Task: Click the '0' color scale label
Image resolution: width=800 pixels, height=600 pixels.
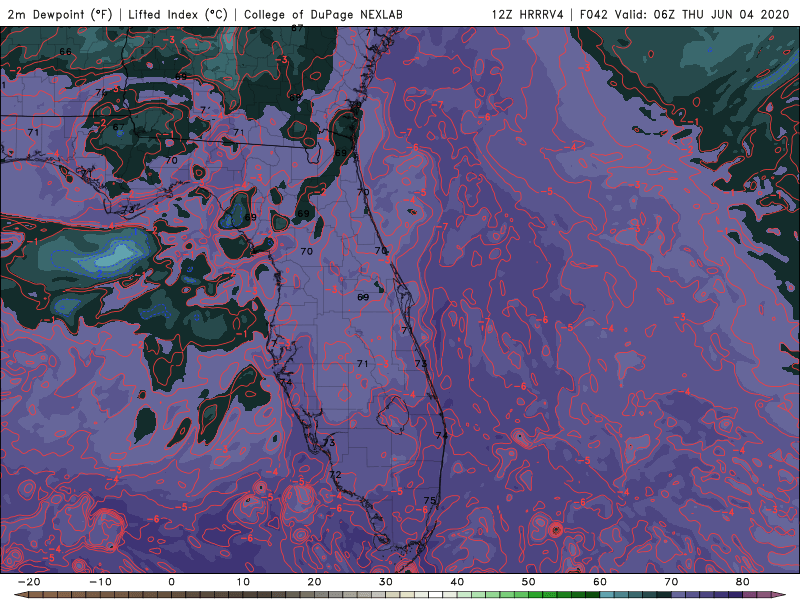Action: [171, 582]
